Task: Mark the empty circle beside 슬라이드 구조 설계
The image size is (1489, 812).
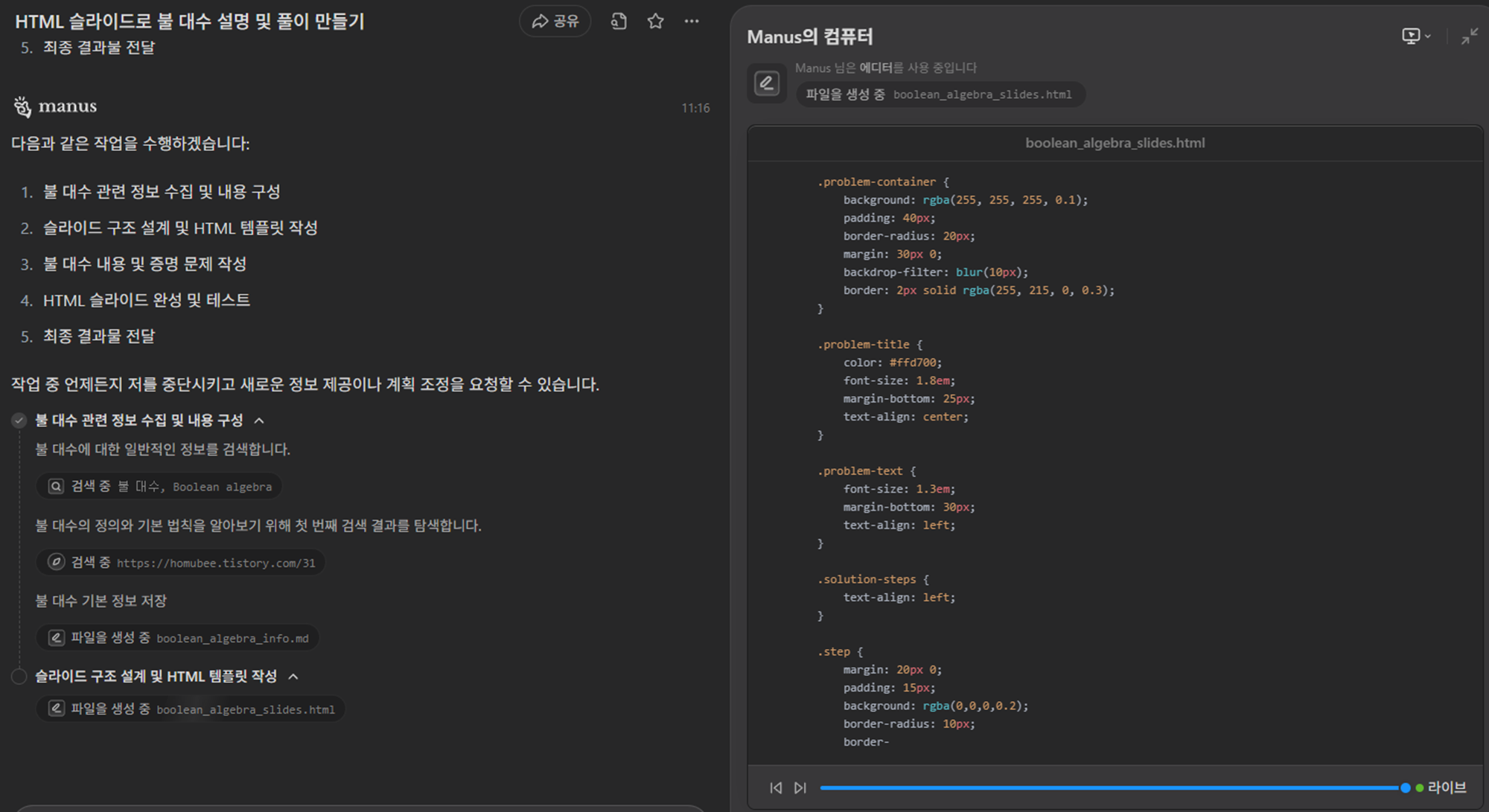Action: tap(18, 676)
